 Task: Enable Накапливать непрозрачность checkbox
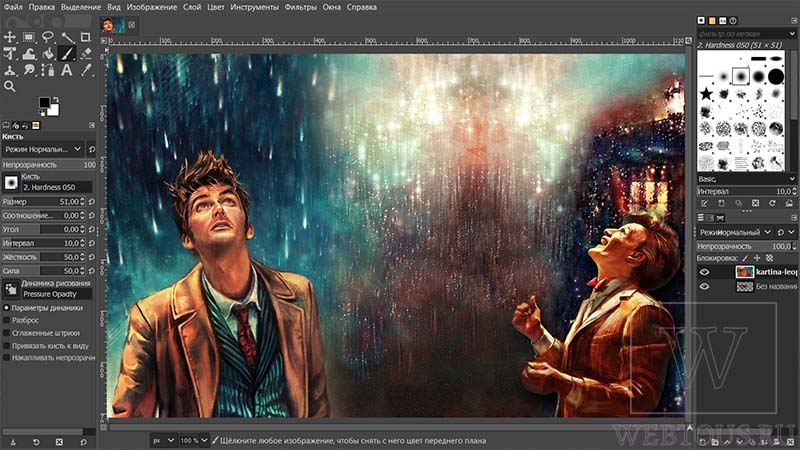[7, 358]
